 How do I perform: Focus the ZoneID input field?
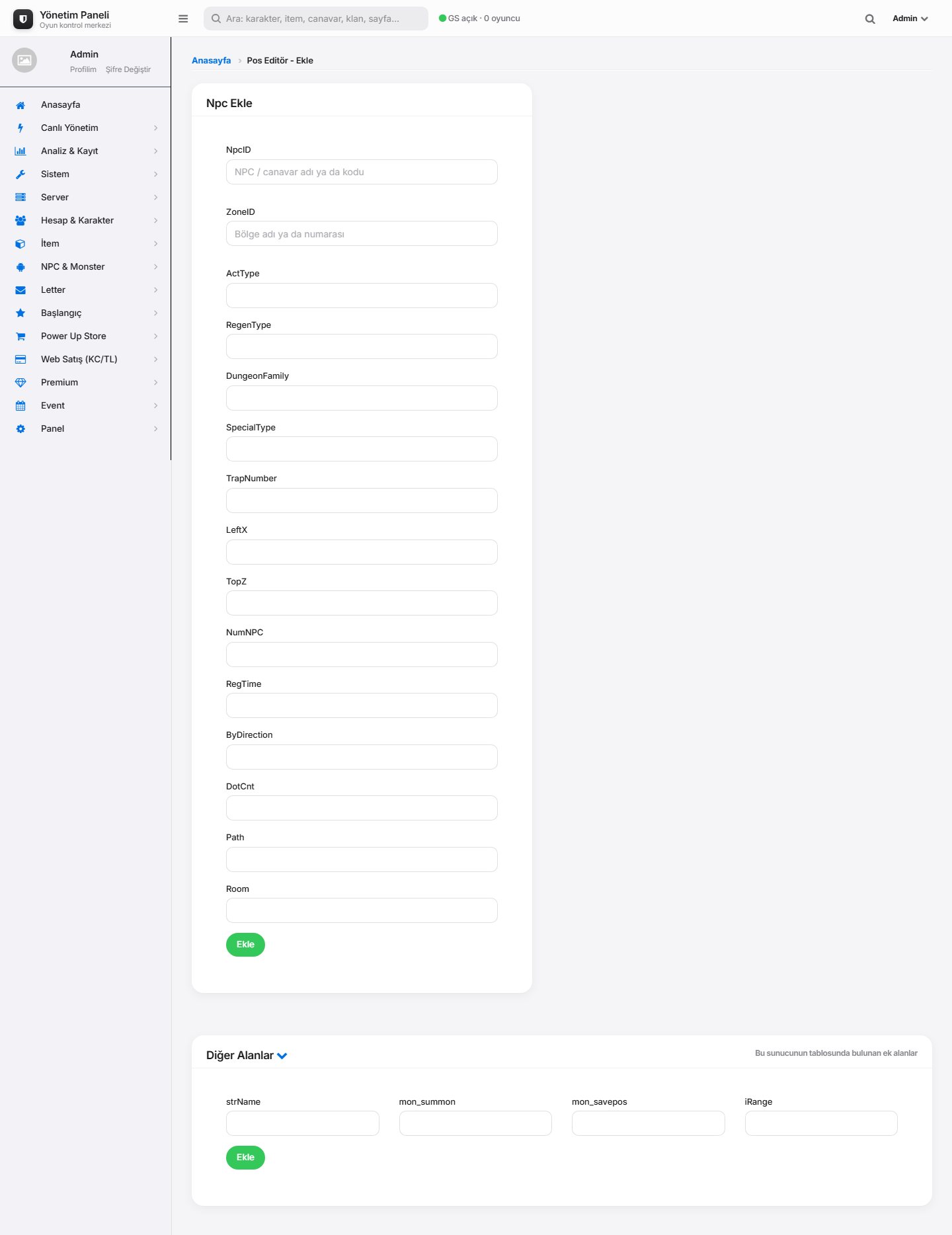(362, 234)
